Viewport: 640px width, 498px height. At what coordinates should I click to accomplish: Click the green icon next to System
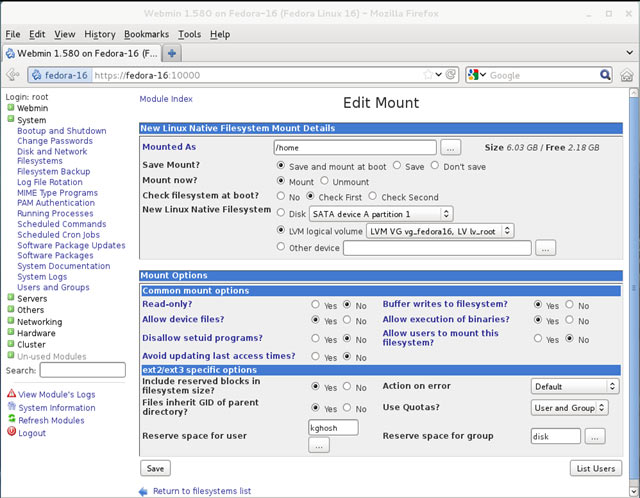tap(11, 119)
